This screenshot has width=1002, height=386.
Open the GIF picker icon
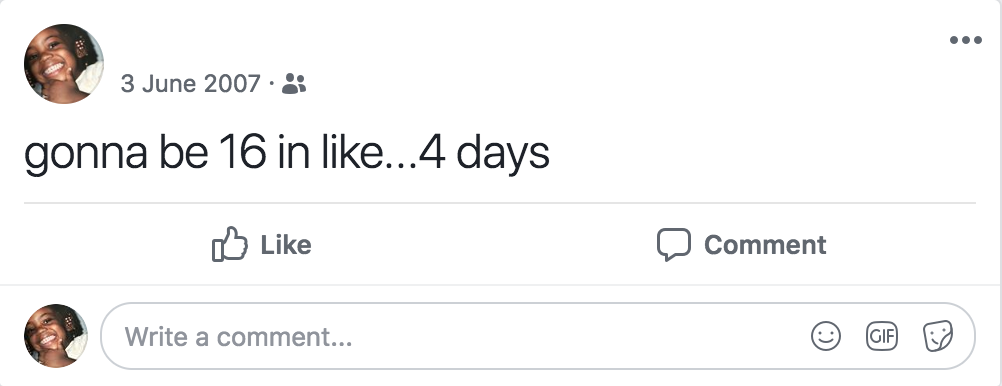tap(882, 336)
